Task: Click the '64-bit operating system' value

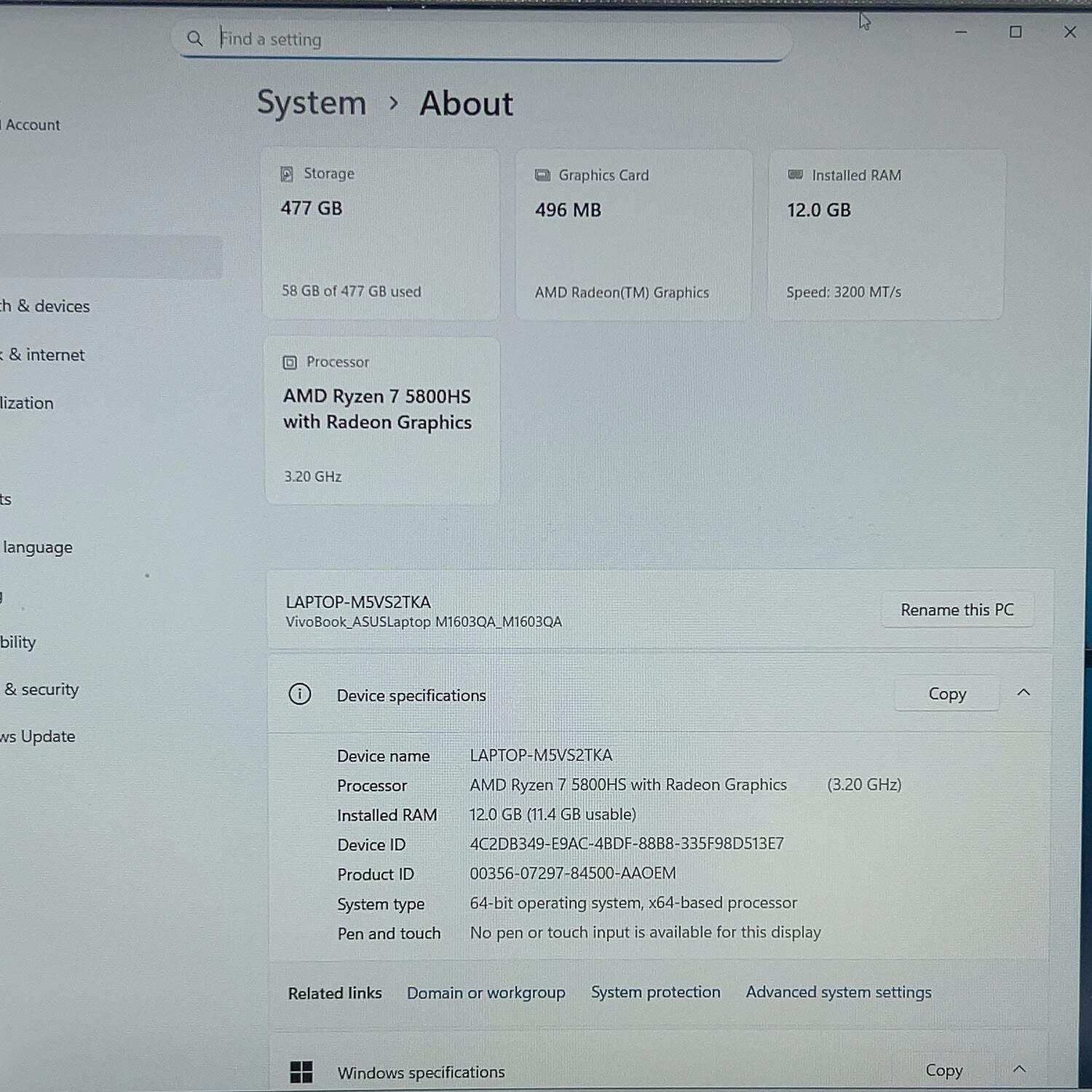Action: point(633,903)
